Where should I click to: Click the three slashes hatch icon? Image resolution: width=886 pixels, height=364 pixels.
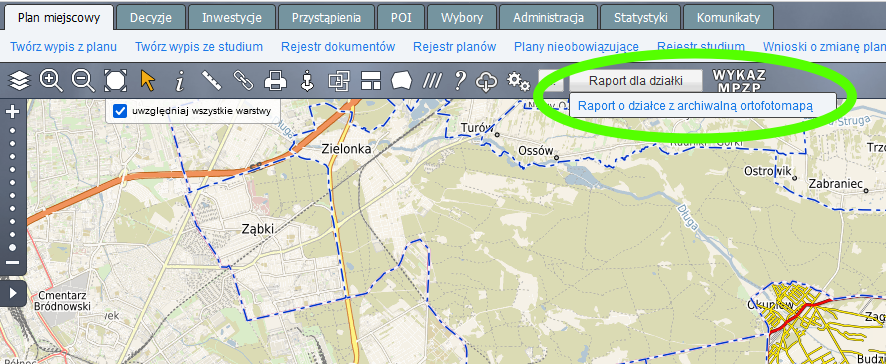click(x=432, y=81)
